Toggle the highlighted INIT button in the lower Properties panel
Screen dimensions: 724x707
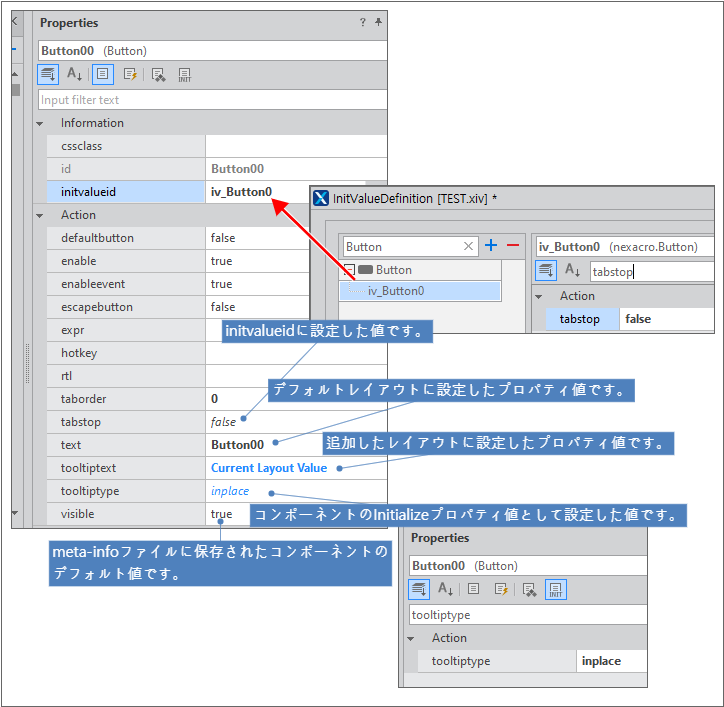pos(556,589)
